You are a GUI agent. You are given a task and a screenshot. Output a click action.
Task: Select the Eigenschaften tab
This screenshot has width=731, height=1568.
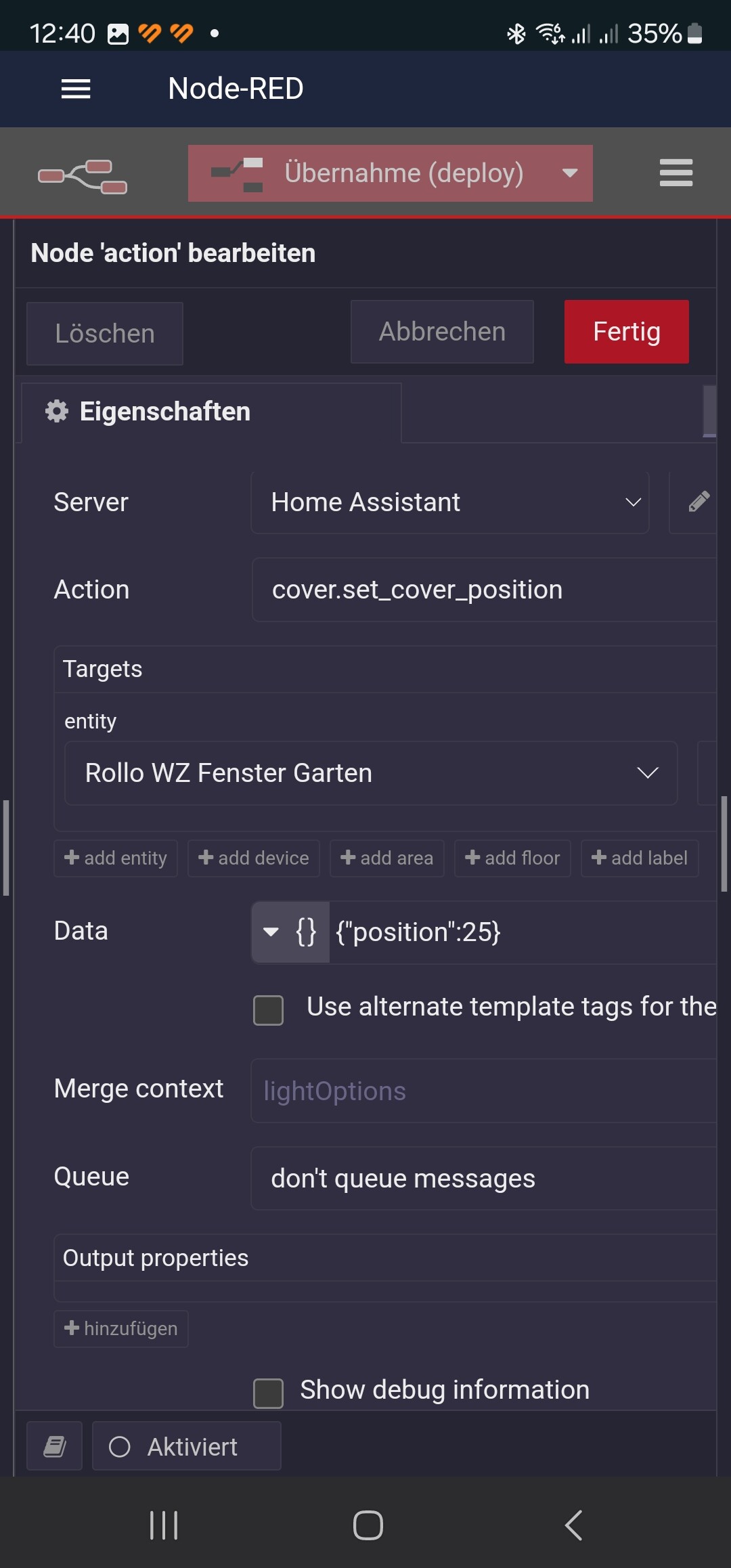[x=211, y=412]
